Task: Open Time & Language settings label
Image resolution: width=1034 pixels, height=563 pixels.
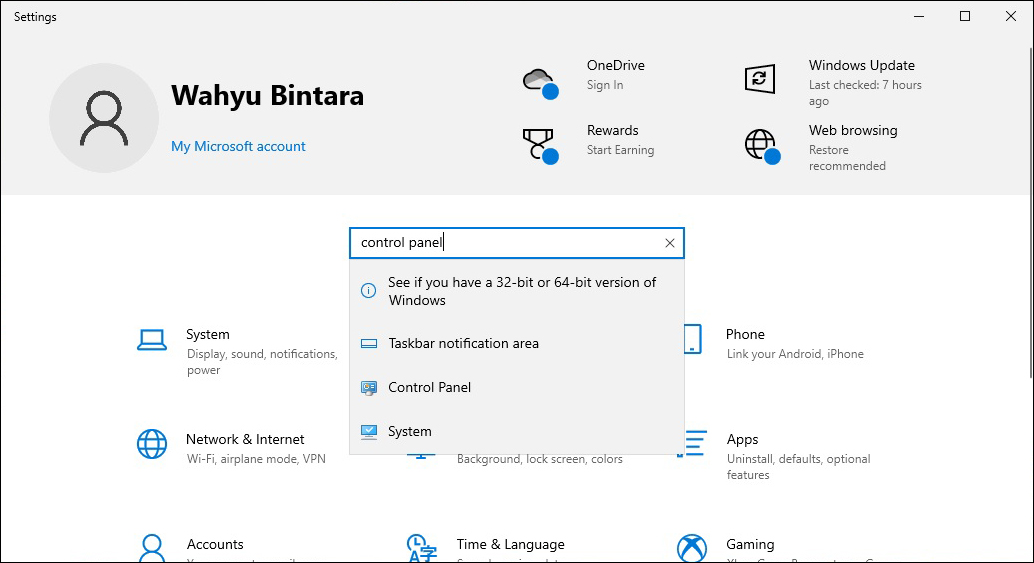Action: click(x=510, y=544)
